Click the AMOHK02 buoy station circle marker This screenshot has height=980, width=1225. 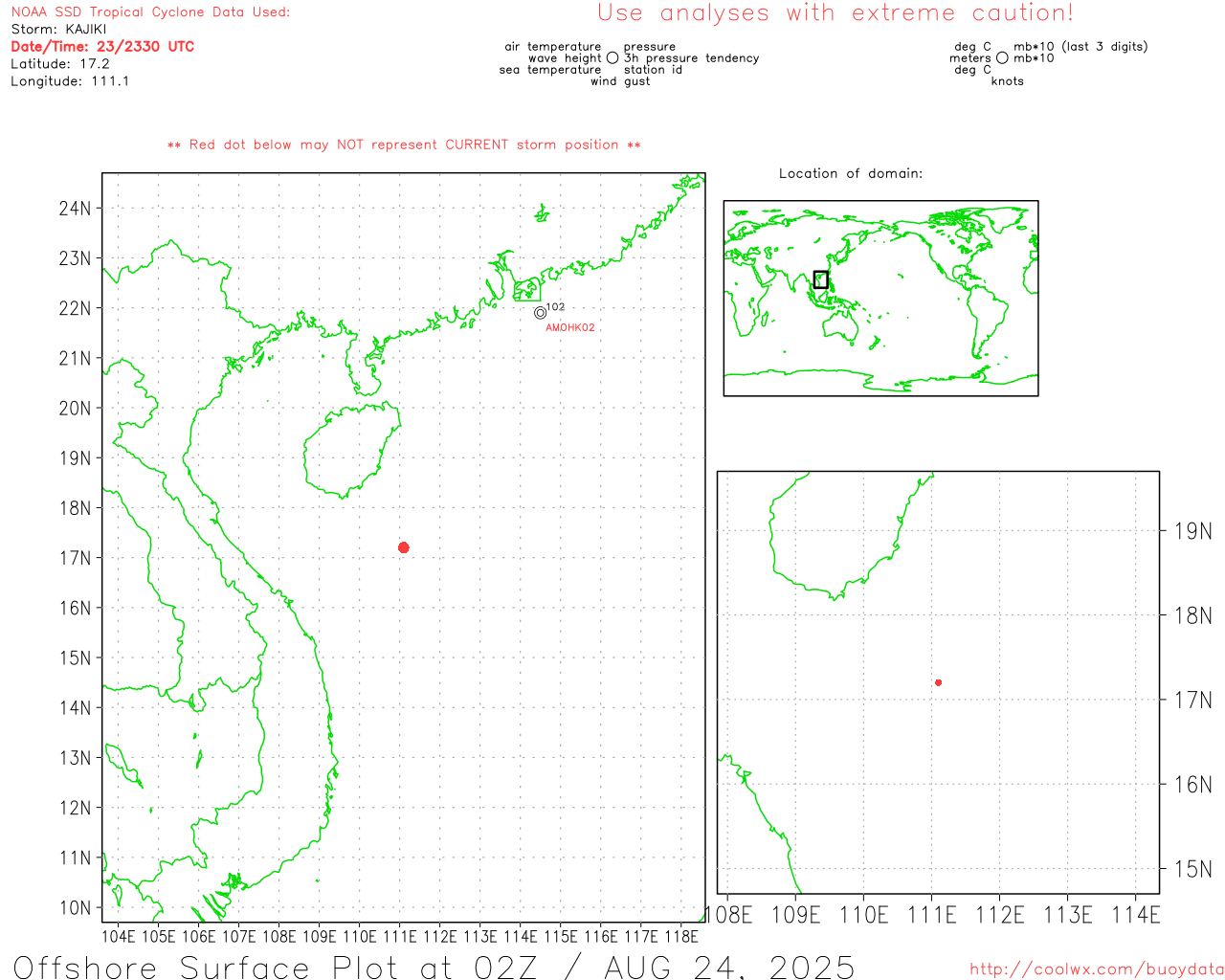click(540, 312)
